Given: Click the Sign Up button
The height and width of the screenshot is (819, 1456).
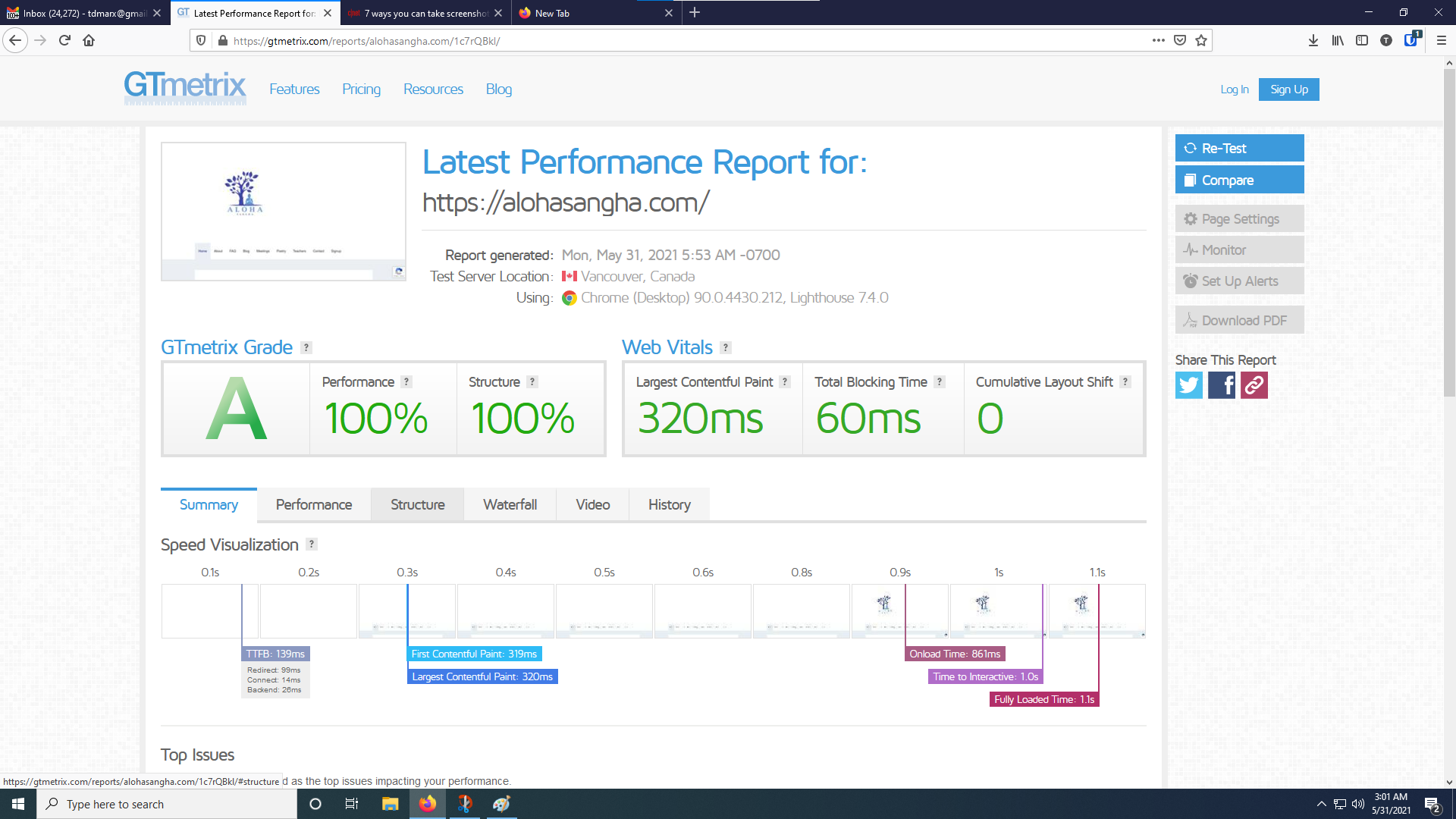Looking at the screenshot, I should [1289, 89].
